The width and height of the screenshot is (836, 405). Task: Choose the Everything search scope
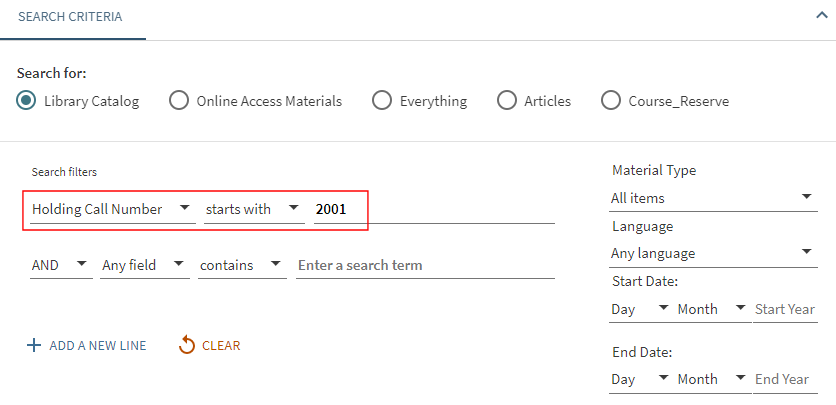(x=382, y=101)
